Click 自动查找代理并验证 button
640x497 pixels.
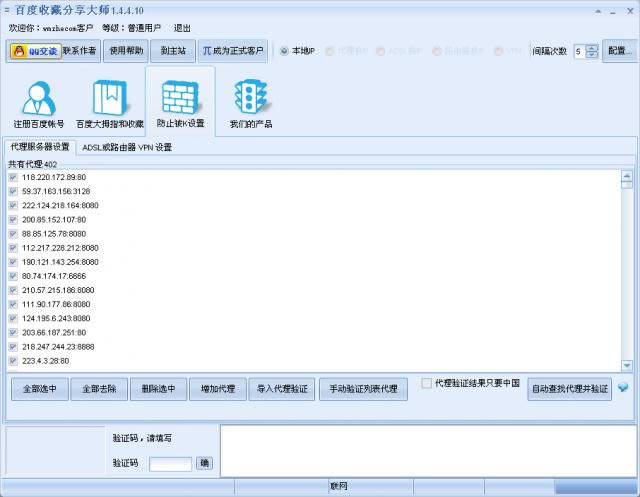pyautogui.click(x=569, y=389)
